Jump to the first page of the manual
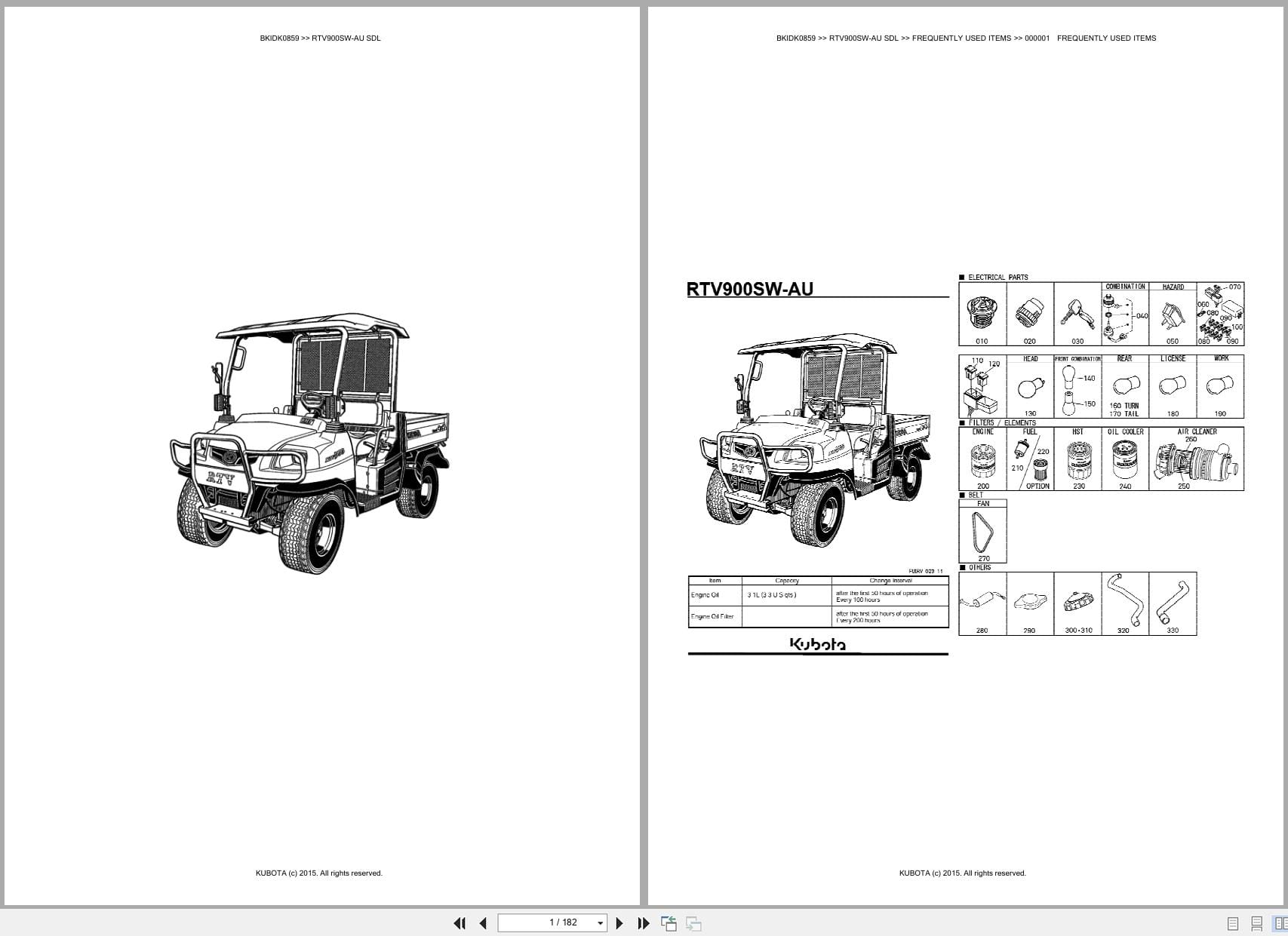Viewport: 1288px width, 936px height. (460, 923)
